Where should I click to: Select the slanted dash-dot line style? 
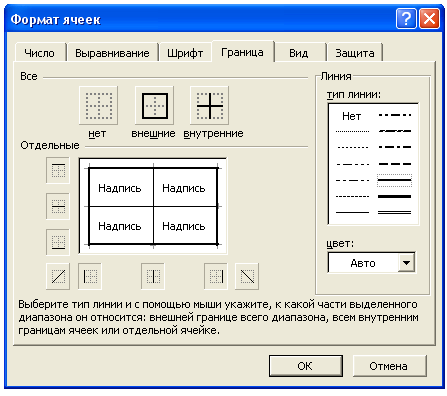395,131
